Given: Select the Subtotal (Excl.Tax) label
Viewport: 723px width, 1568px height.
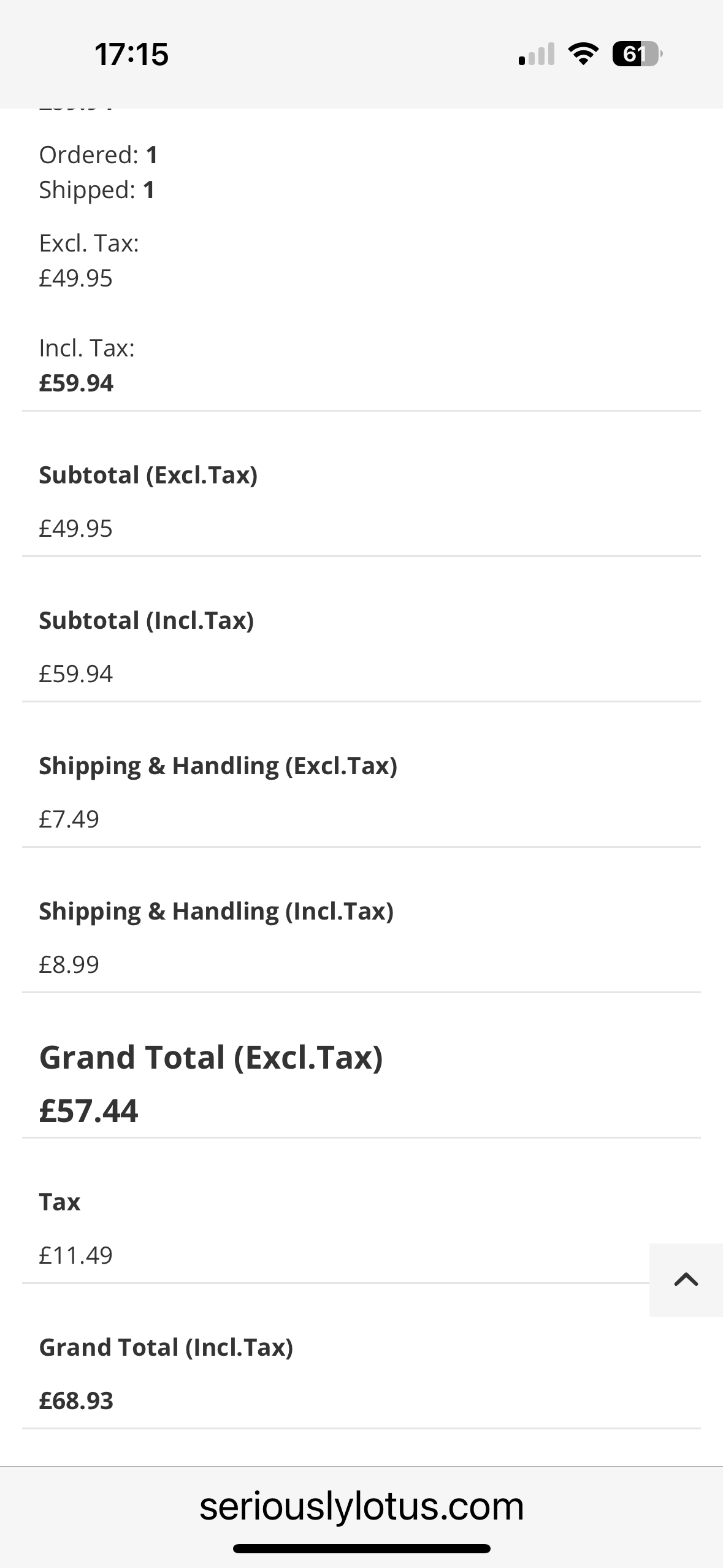Looking at the screenshot, I should [148, 475].
